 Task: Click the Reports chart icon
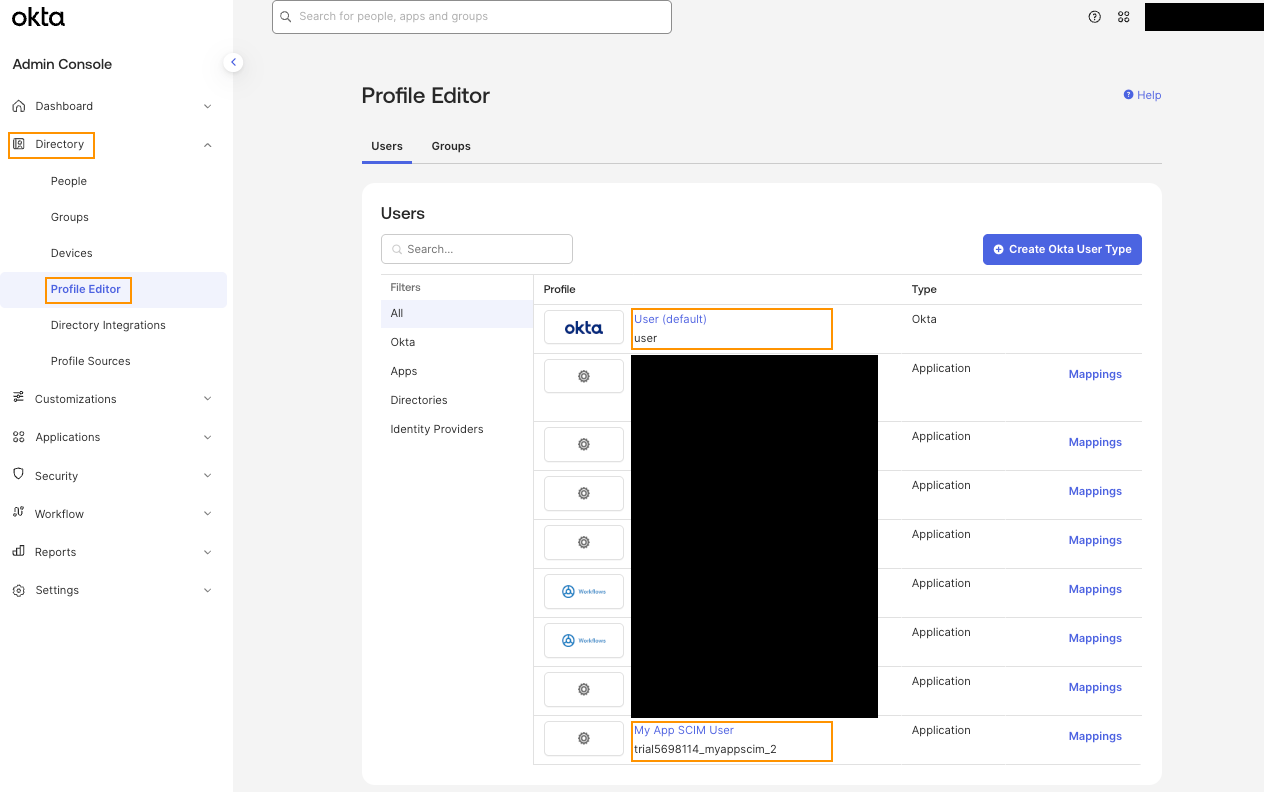point(18,551)
